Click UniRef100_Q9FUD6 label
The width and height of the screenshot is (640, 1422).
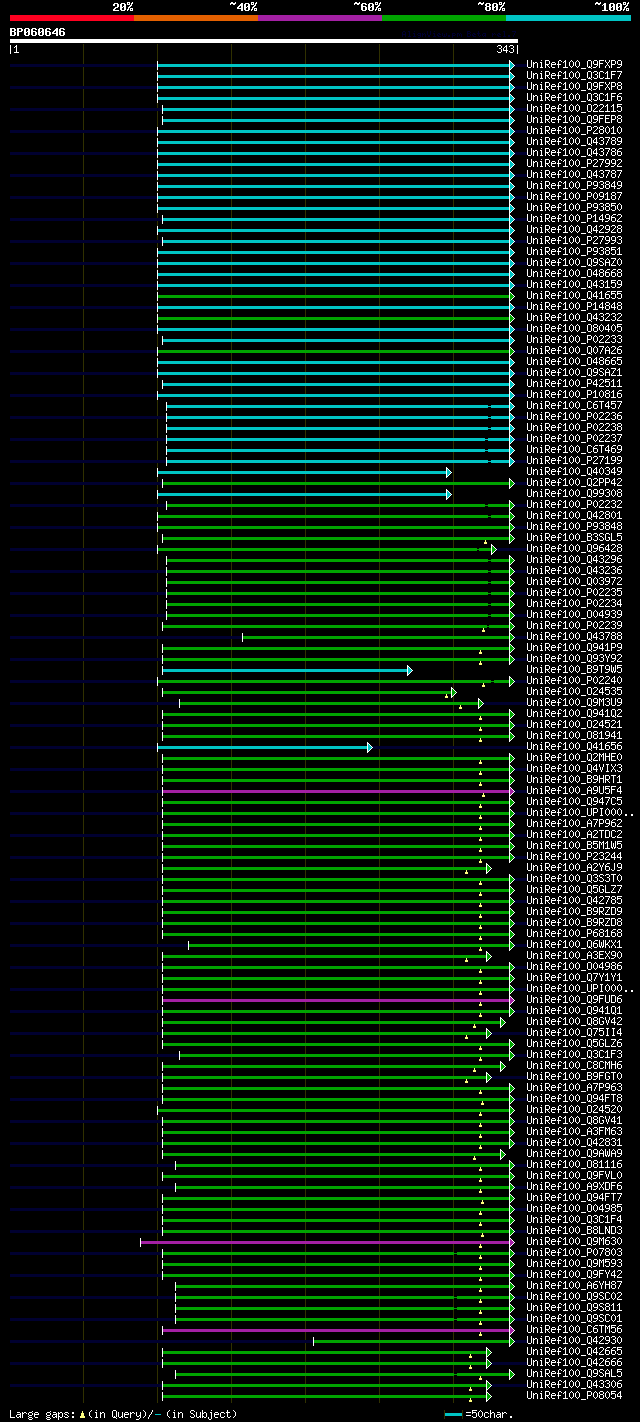[574, 1000]
